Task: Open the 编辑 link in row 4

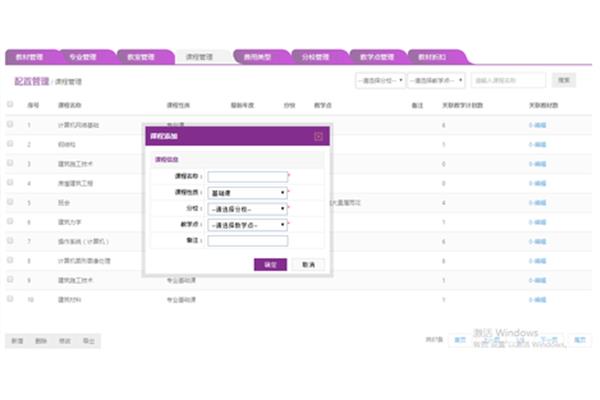Action: pyautogui.click(x=538, y=183)
